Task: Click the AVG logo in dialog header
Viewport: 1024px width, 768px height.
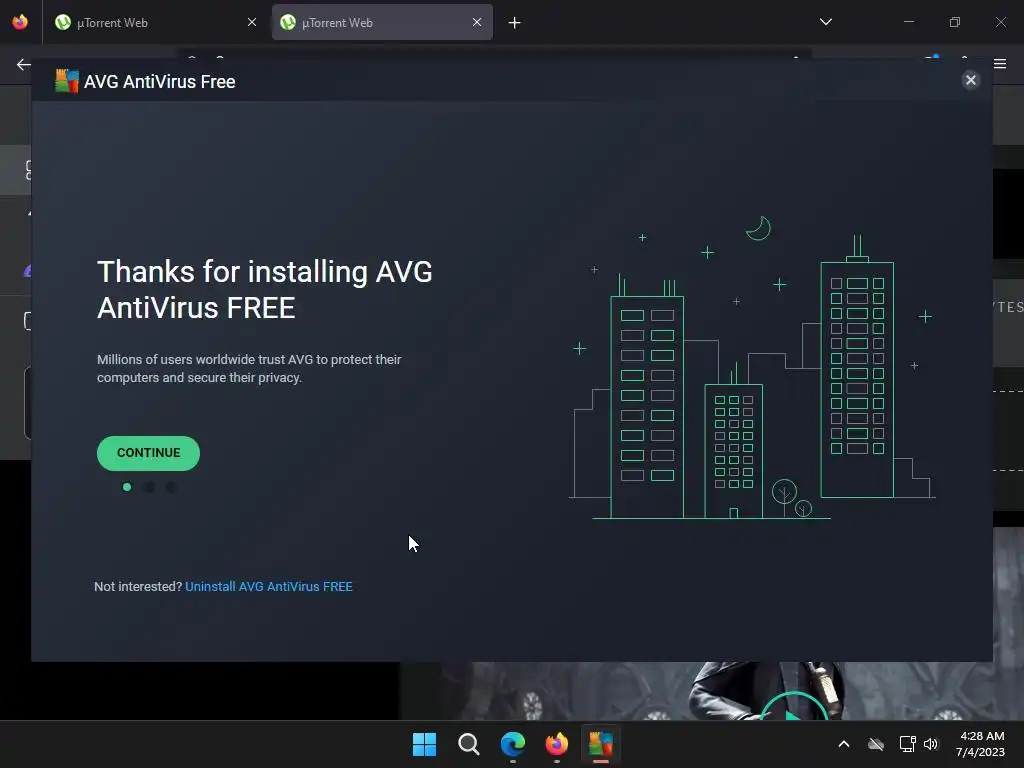Action: pos(67,82)
